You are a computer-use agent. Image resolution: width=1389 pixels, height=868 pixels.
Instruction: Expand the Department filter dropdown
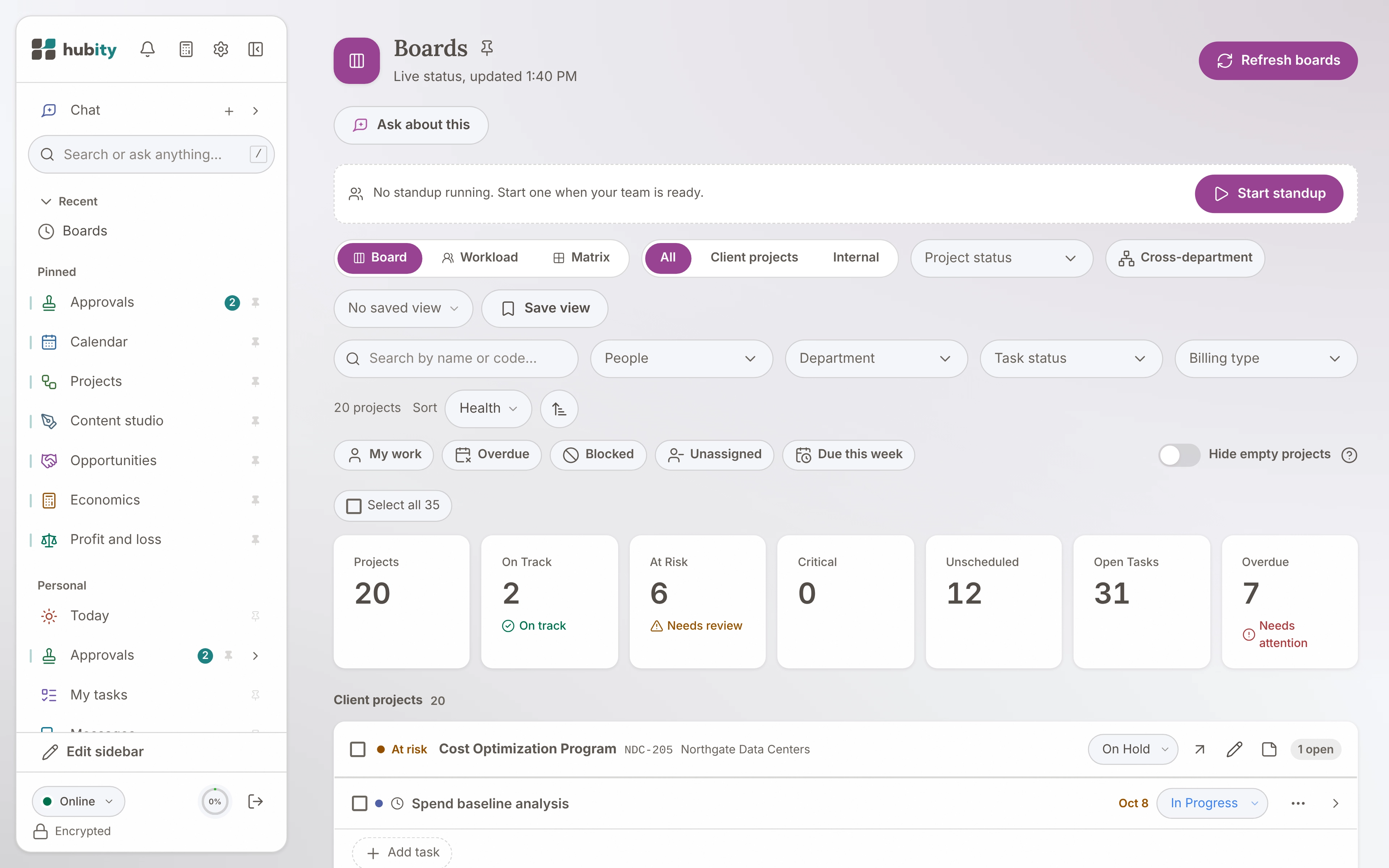(x=876, y=358)
